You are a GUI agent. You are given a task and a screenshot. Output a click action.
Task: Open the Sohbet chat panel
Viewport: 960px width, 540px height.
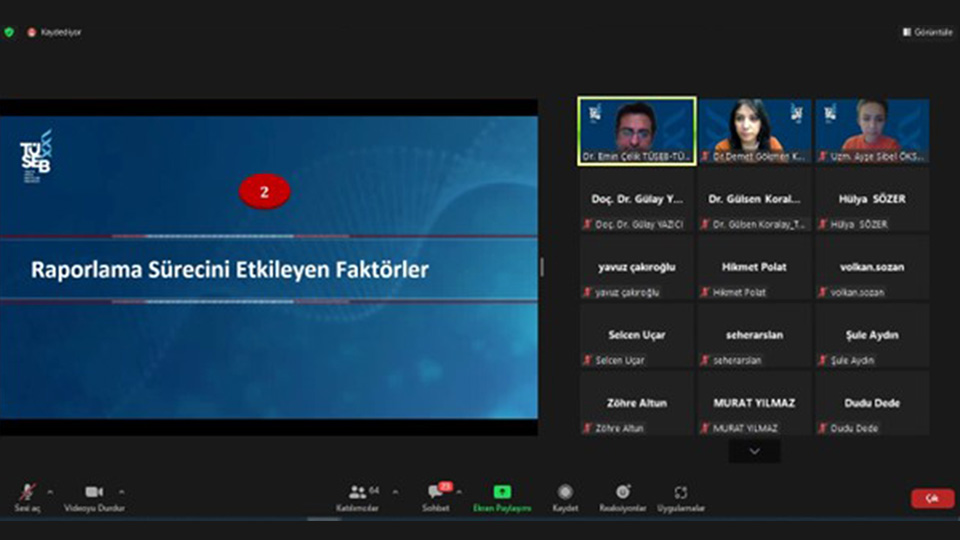(435, 493)
